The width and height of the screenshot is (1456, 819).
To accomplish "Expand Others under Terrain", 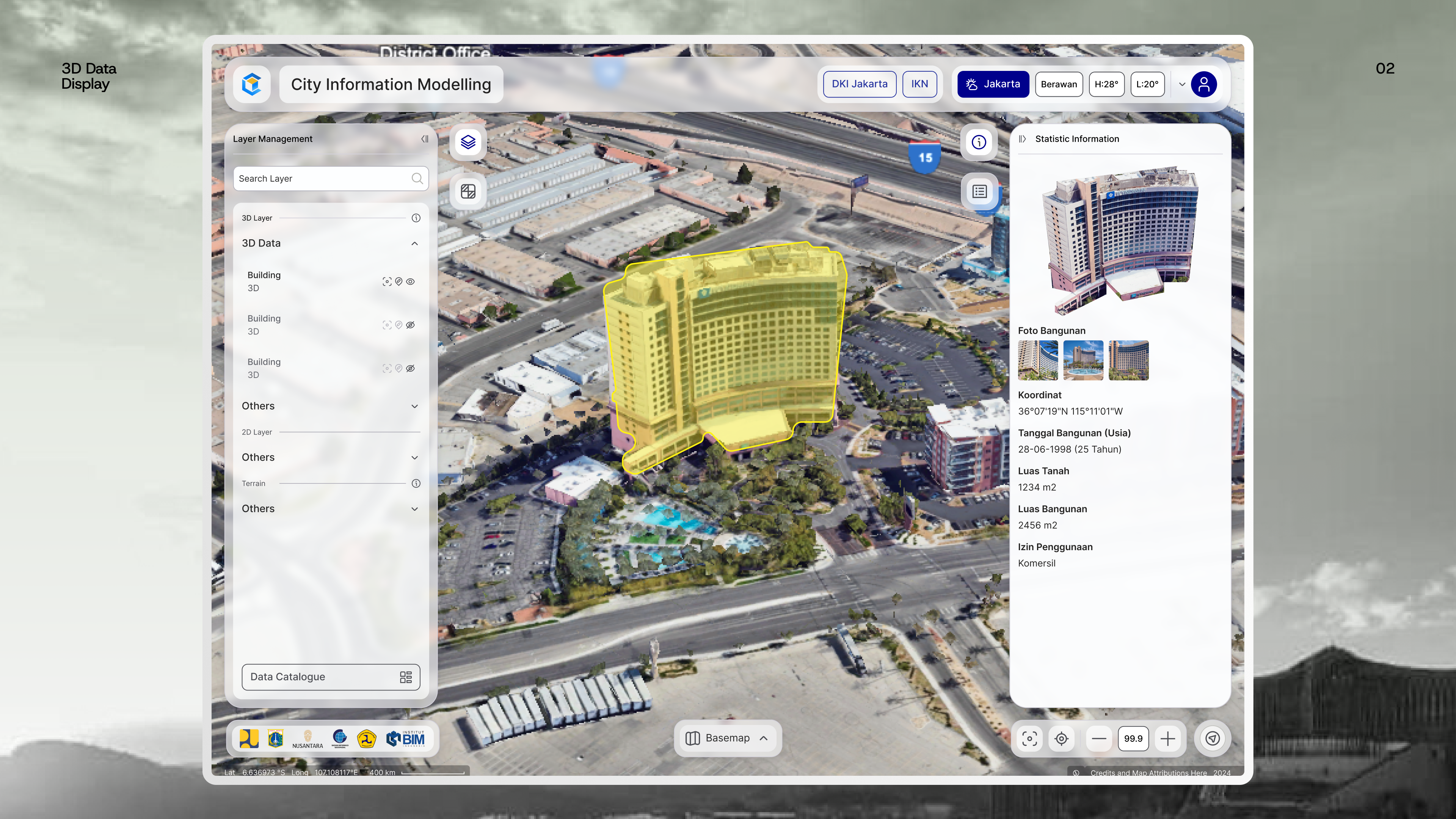I will (x=414, y=509).
